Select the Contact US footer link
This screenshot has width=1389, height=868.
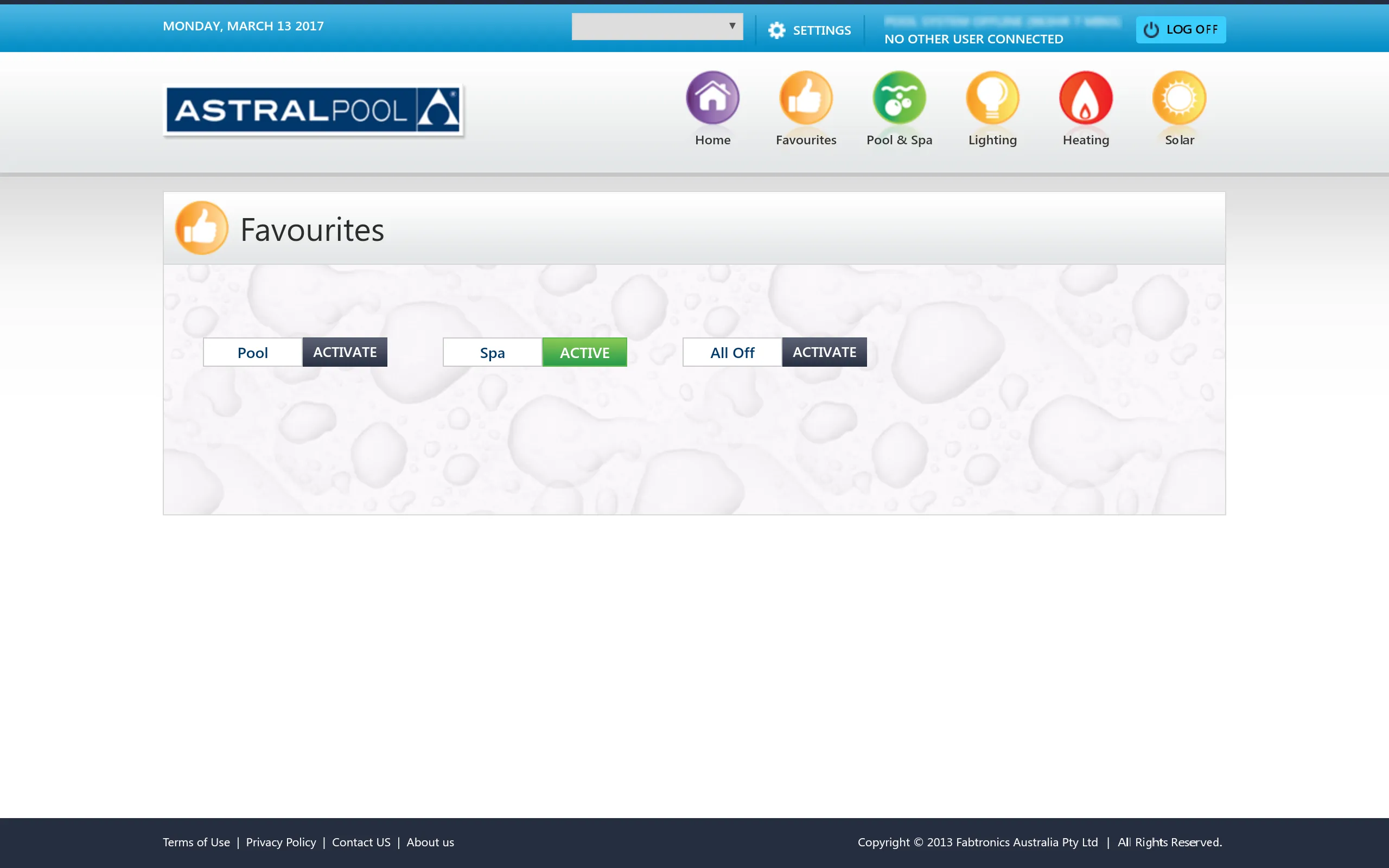[x=361, y=841]
